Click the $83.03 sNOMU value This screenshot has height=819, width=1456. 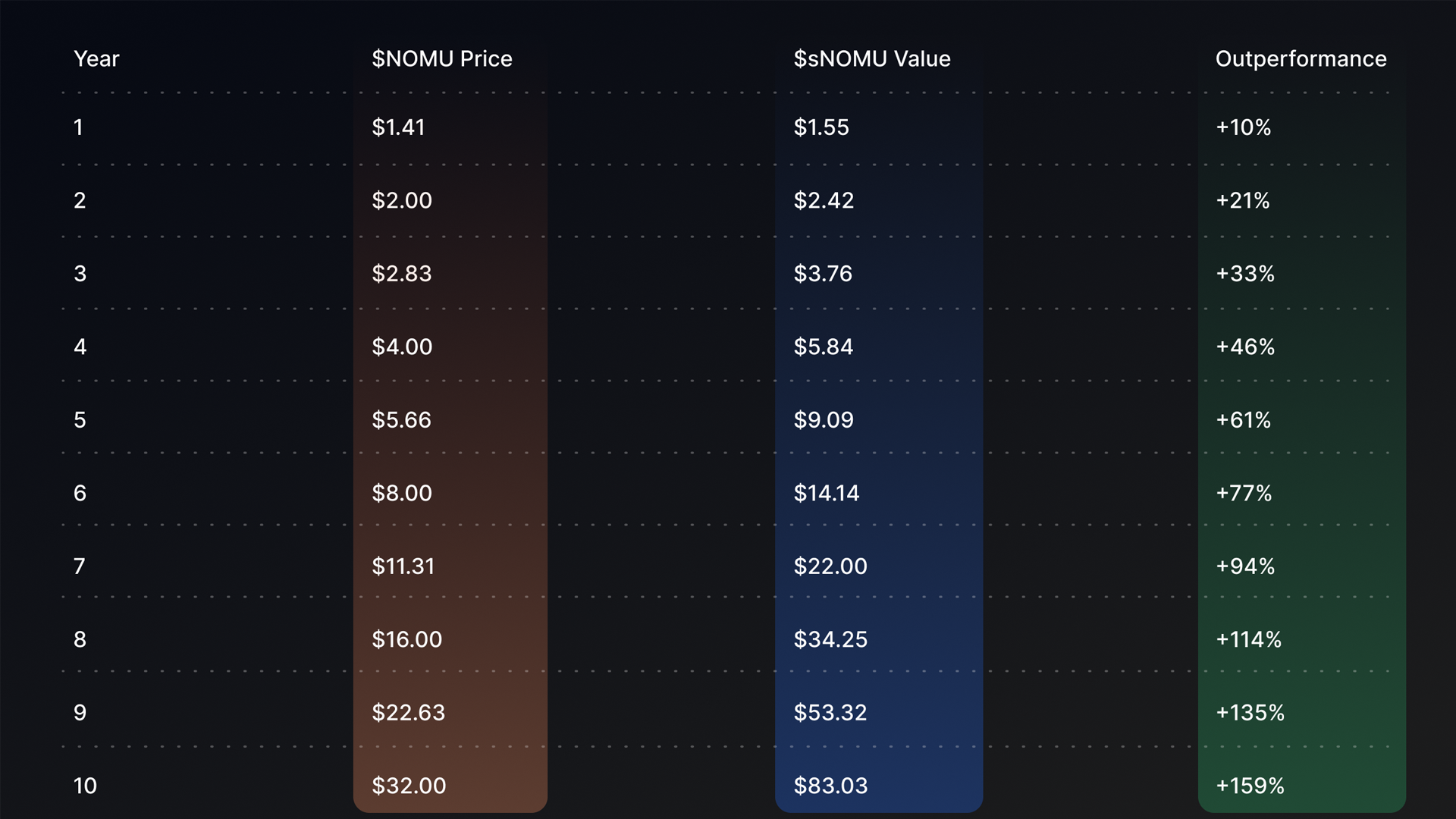click(x=830, y=786)
